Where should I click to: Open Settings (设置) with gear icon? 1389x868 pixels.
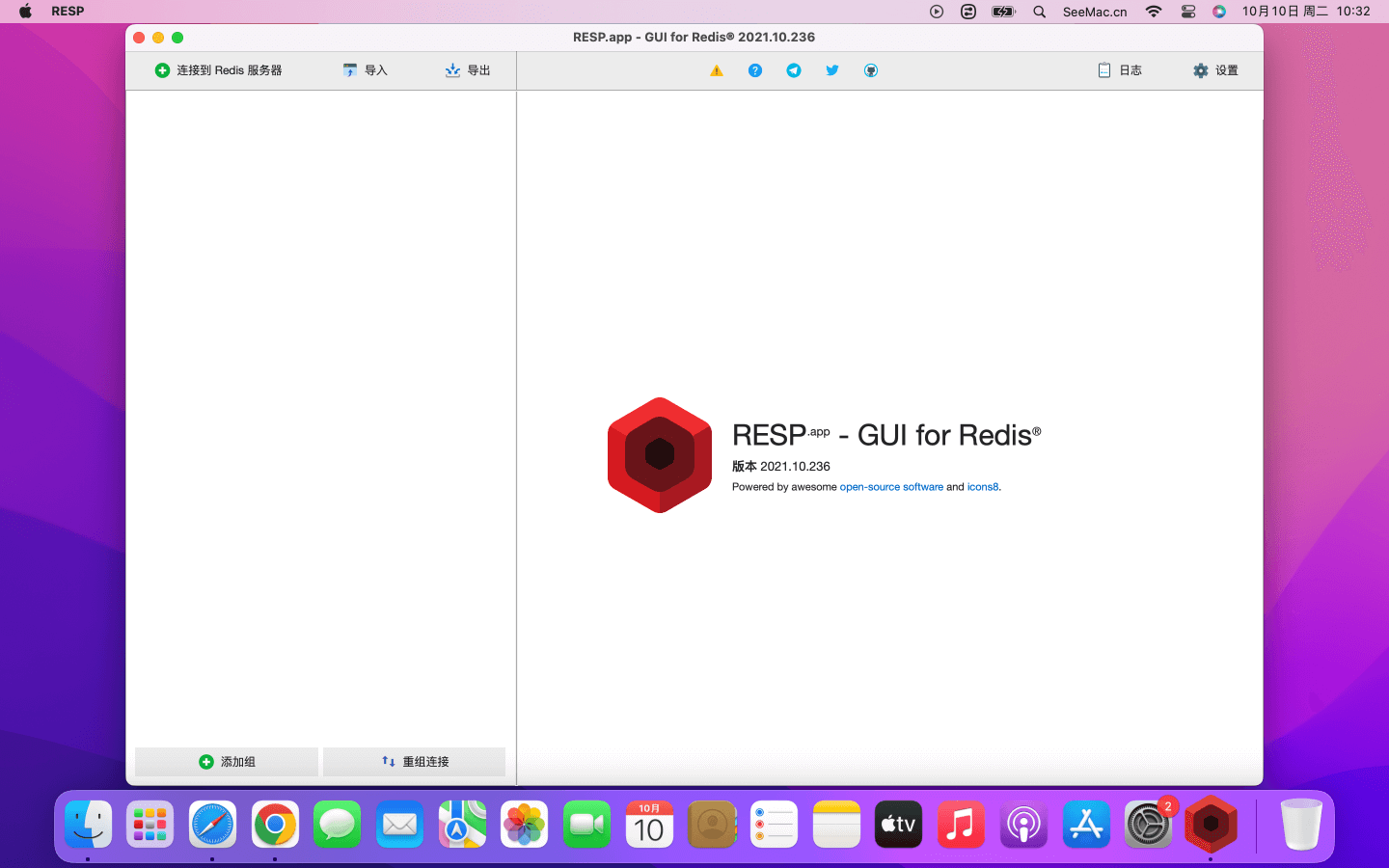pos(1215,70)
